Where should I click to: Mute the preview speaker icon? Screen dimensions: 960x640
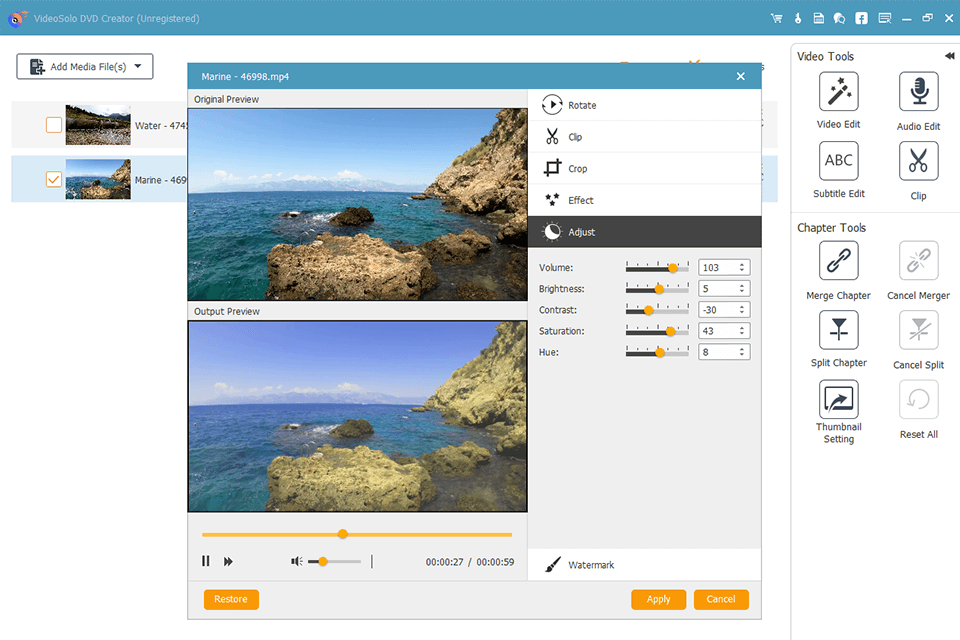(x=297, y=562)
